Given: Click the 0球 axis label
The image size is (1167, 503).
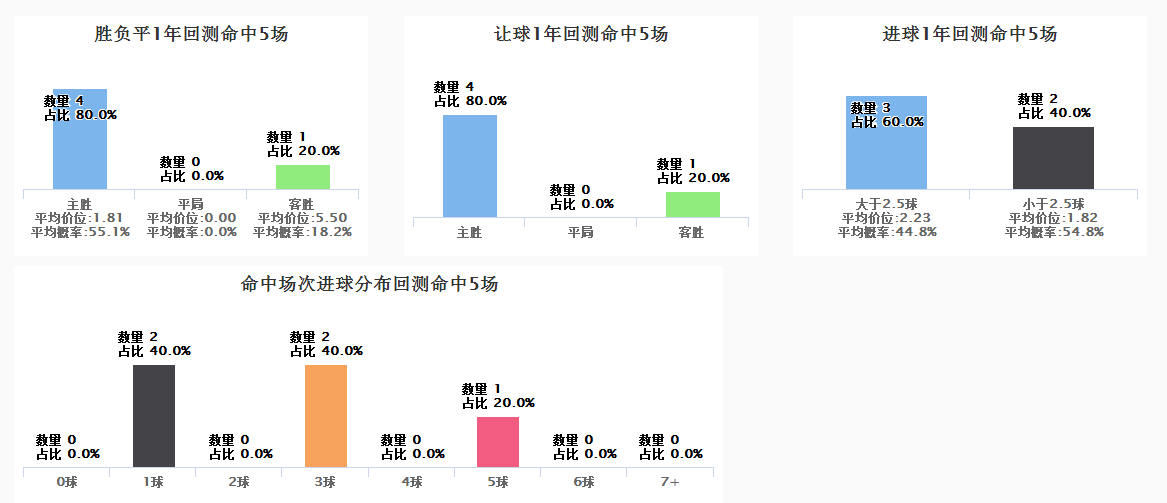Looking at the screenshot, I should (67, 482).
